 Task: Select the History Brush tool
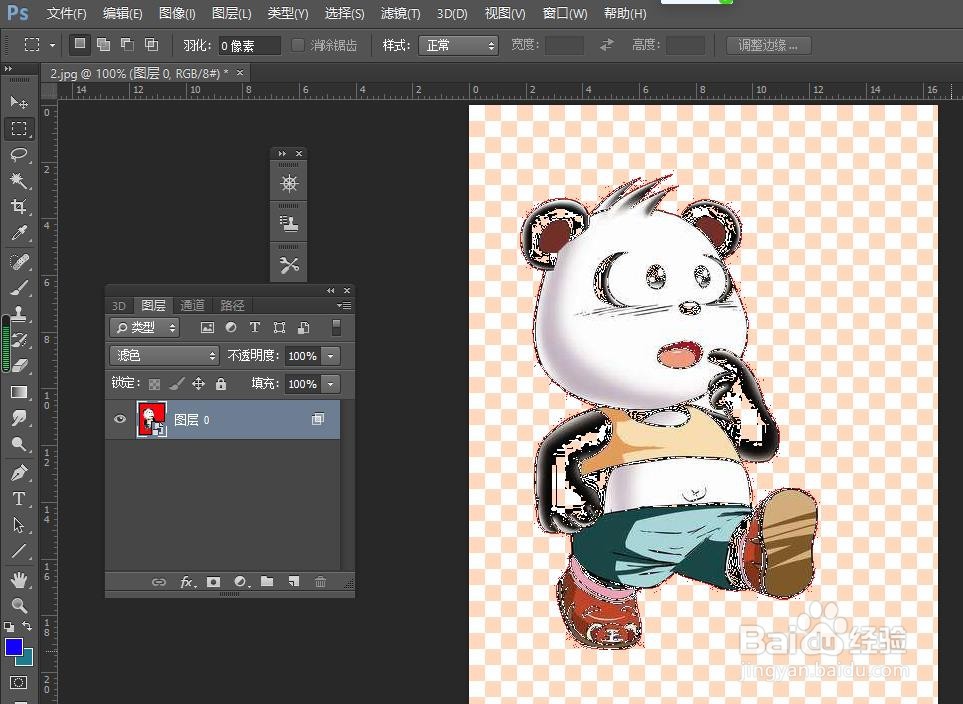pos(19,340)
